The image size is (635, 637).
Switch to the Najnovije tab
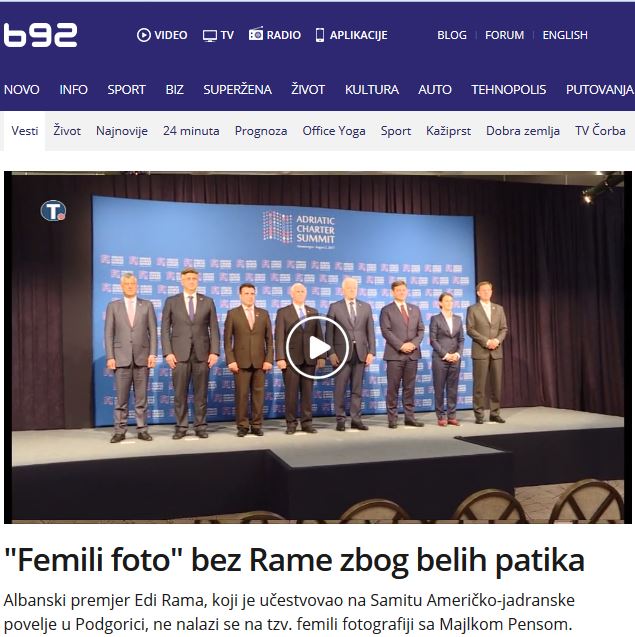[x=121, y=131]
